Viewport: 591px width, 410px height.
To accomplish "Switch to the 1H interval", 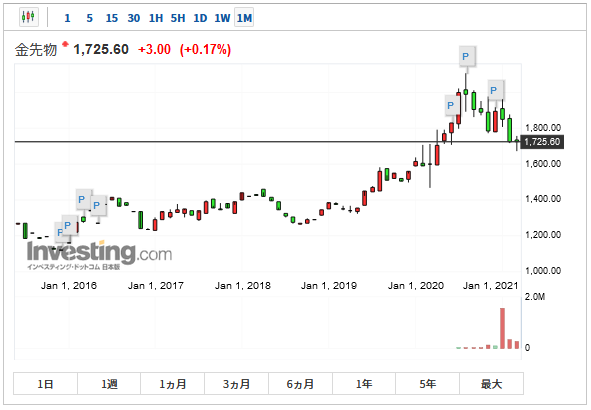I will click(x=156, y=18).
